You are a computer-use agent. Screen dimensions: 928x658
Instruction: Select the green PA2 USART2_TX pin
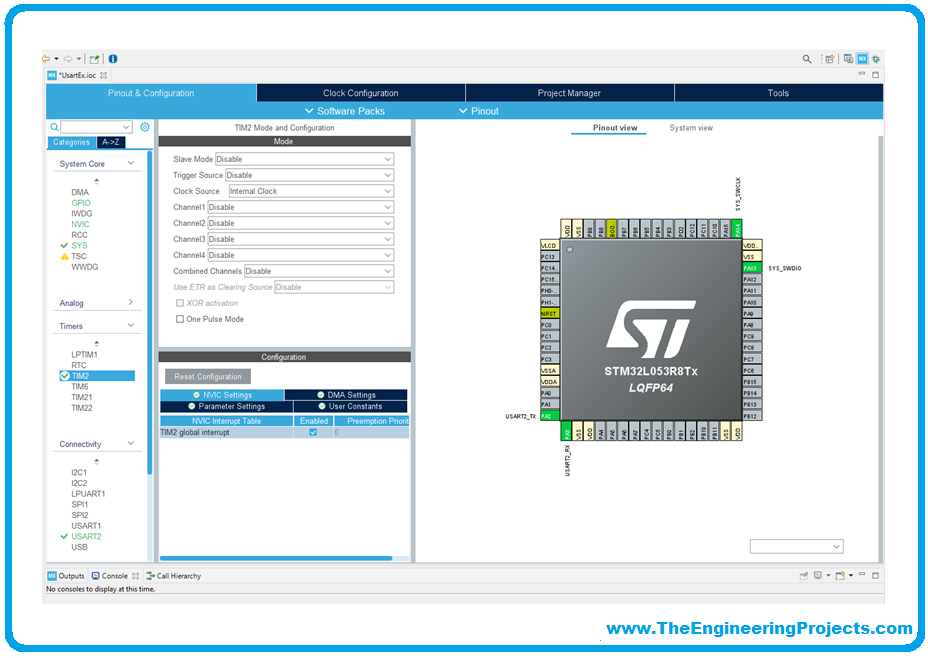550,416
